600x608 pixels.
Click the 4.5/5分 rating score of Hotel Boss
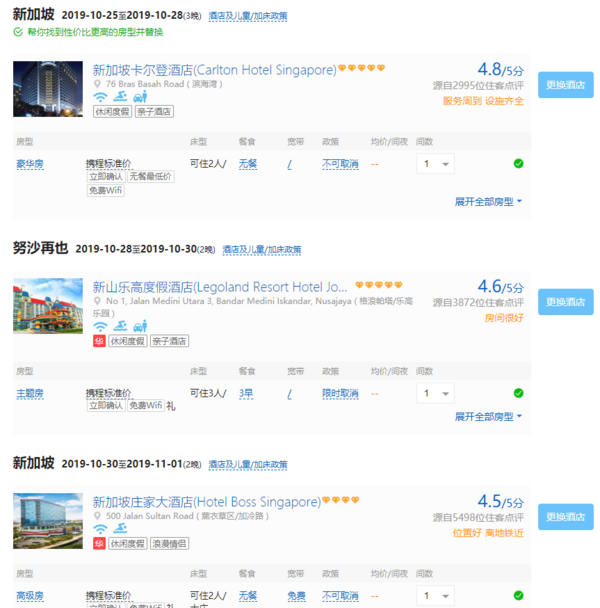(x=500, y=502)
